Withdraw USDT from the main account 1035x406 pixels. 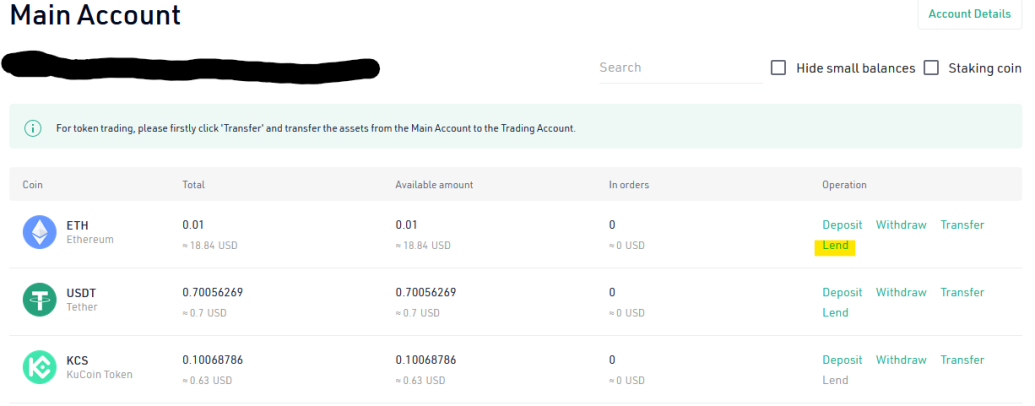(901, 292)
